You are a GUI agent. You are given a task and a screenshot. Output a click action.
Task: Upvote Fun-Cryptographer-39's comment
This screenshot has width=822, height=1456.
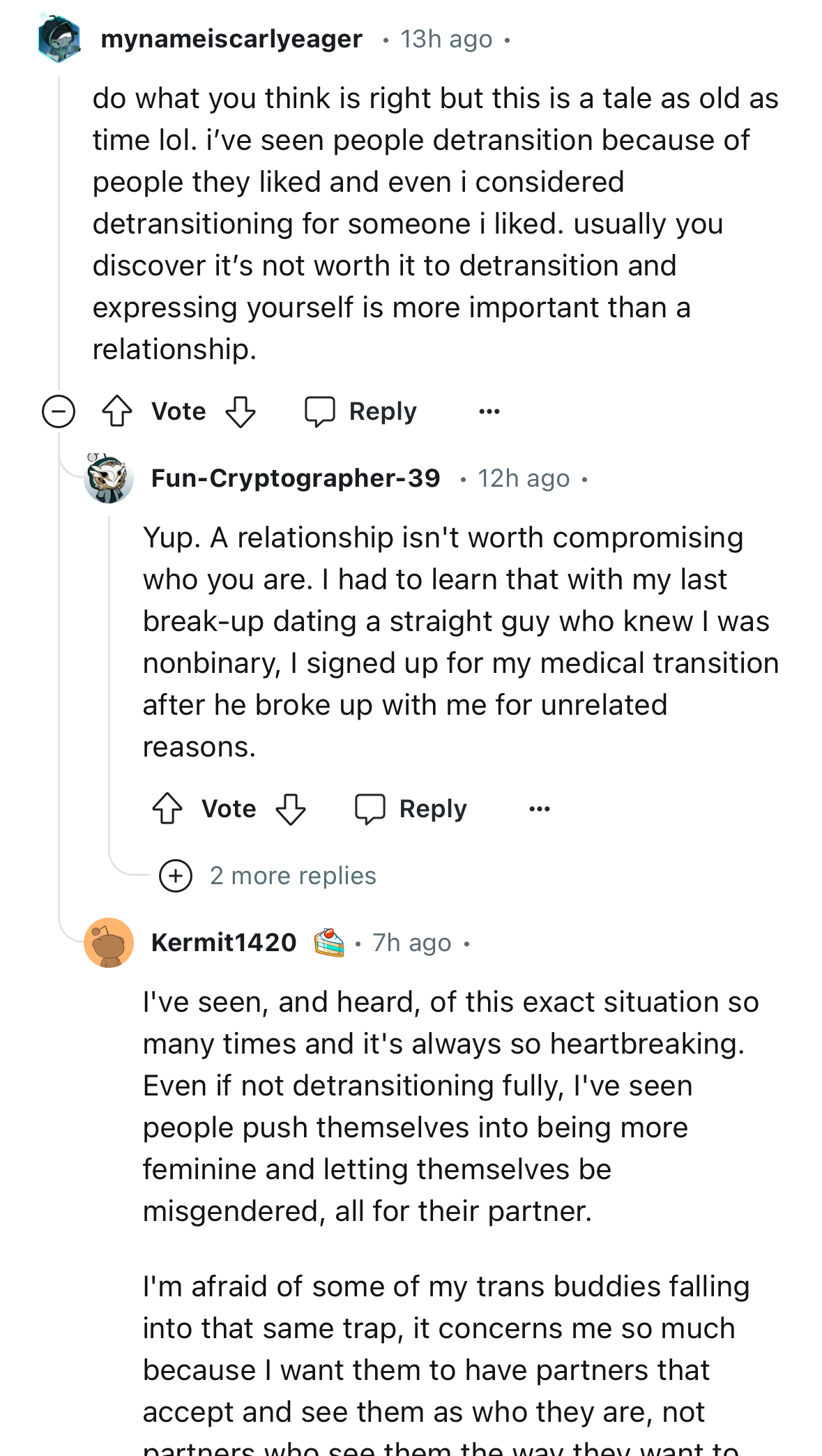pos(167,809)
